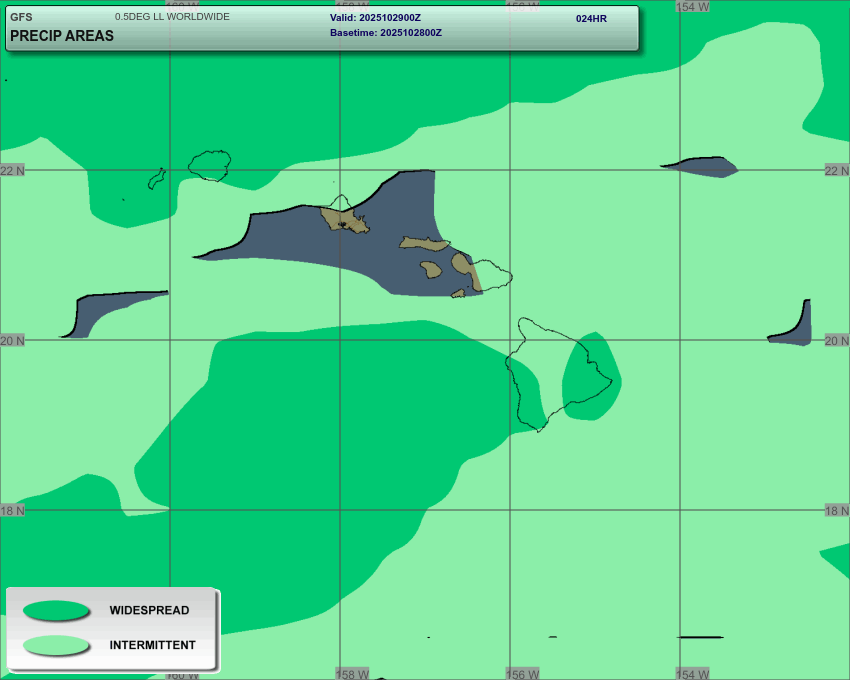Viewport: 850px width, 680px height.
Task: Click the PRECIP AREAS title text
Action: 62,36
